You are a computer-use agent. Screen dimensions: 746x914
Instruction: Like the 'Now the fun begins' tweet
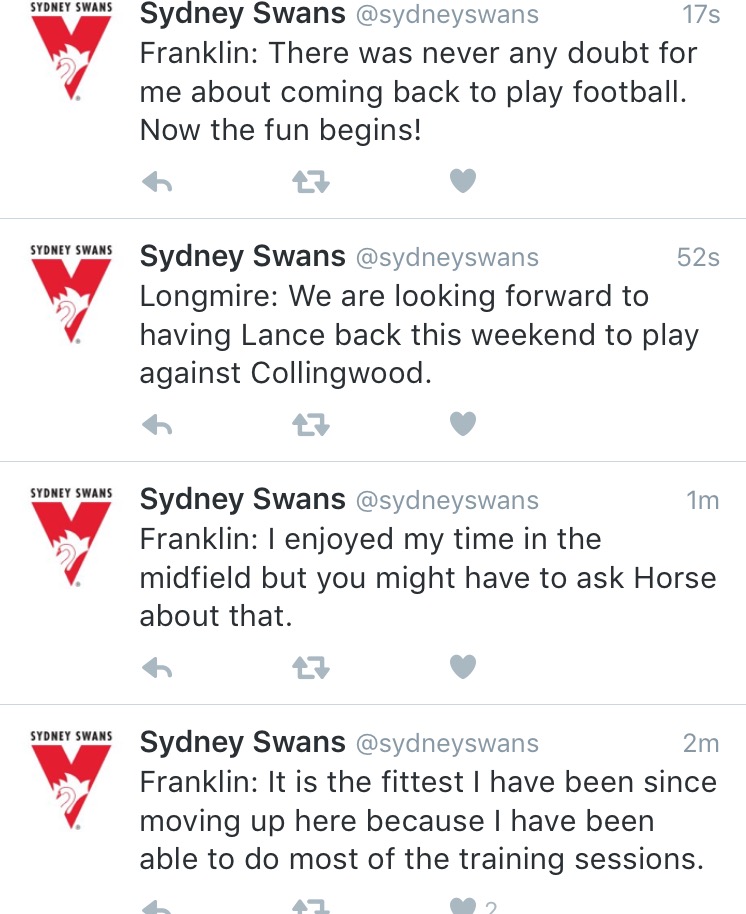(463, 181)
